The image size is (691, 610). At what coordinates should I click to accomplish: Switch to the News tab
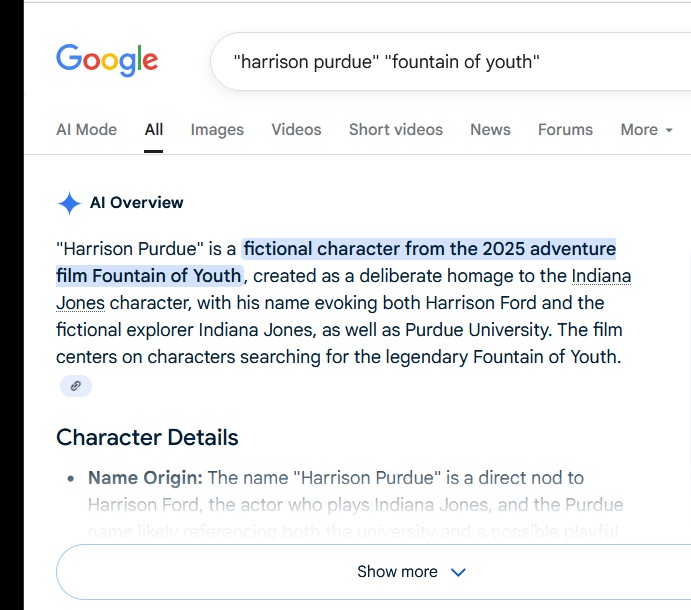coord(490,130)
